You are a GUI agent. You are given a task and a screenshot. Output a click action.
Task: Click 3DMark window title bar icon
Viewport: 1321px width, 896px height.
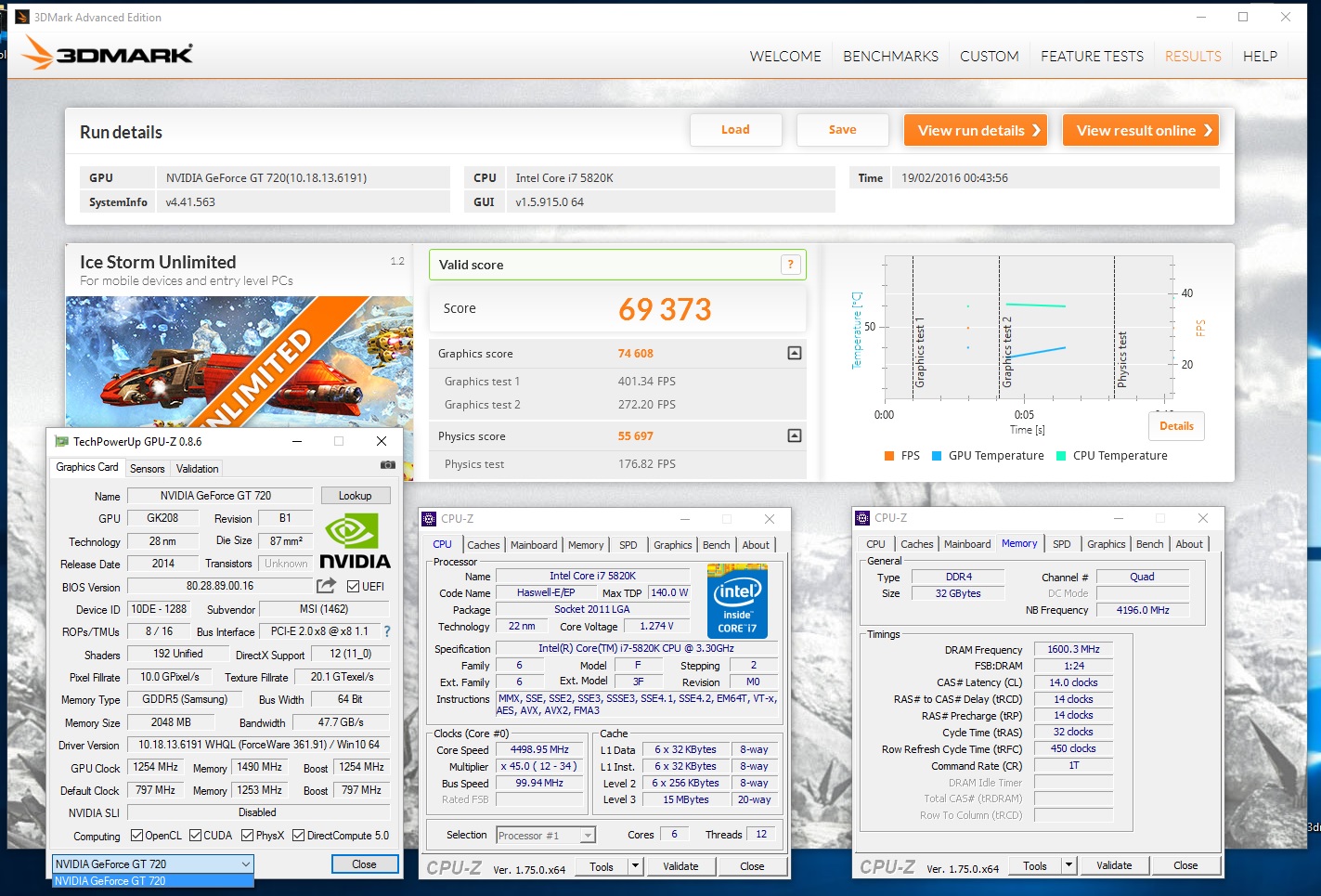click(22, 17)
